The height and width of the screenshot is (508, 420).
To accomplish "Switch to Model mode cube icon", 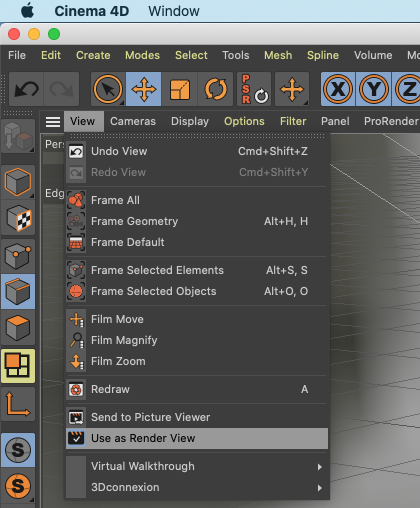I will pyautogui.click(x=18, y=182).
